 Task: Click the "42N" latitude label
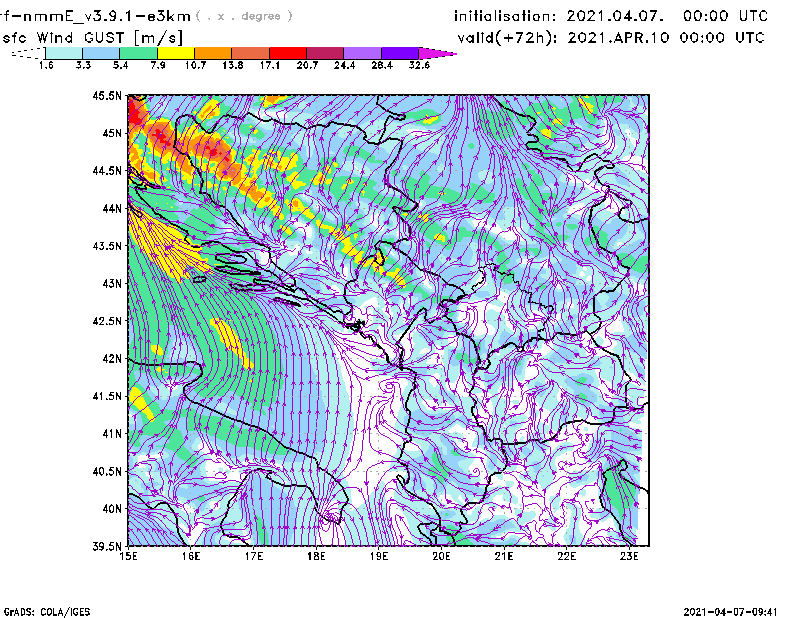112,358
